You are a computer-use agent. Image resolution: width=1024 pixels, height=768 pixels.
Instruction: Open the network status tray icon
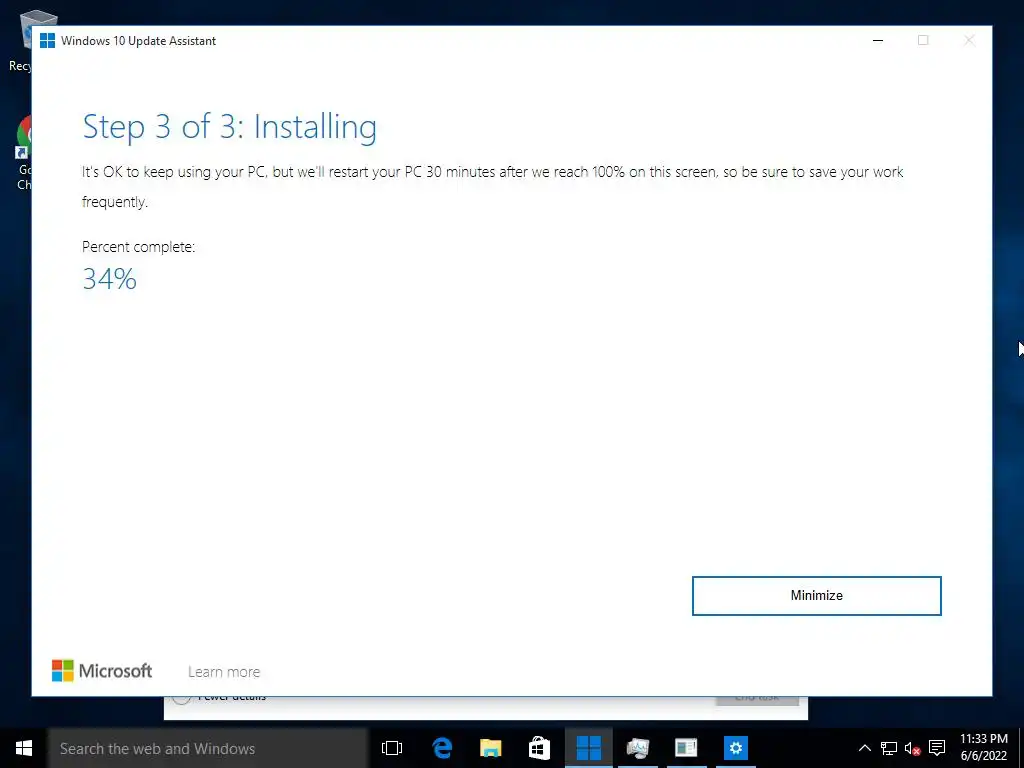point(889,748)
